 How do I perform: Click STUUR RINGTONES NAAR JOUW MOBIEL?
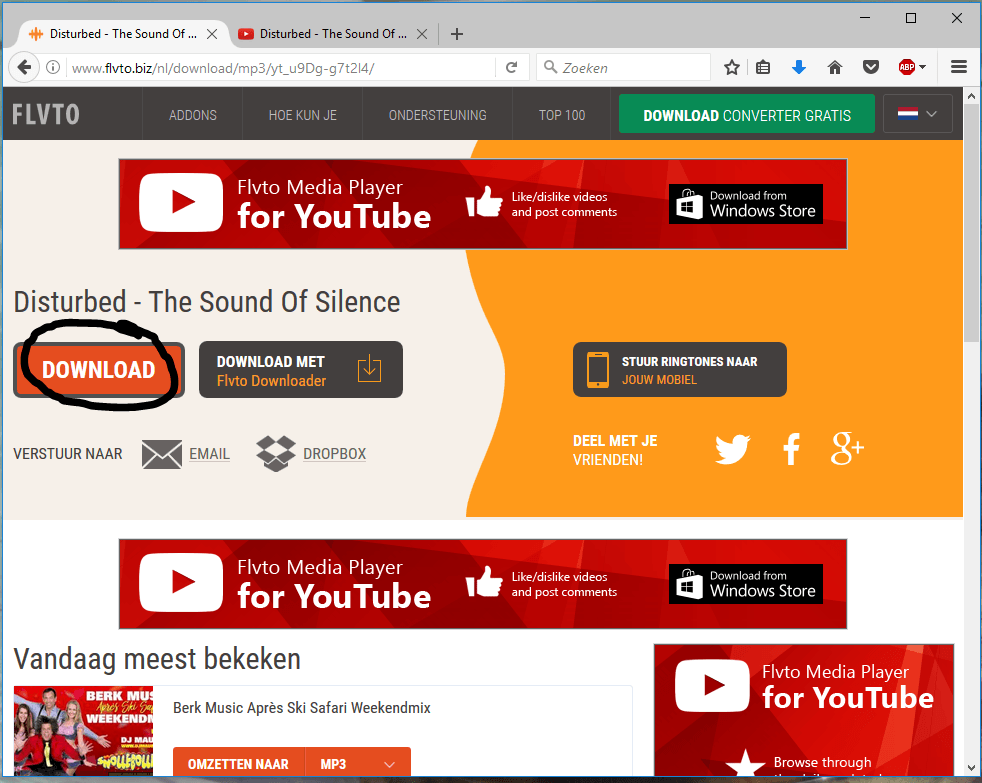pyautogui.click(x=680, y=370)
